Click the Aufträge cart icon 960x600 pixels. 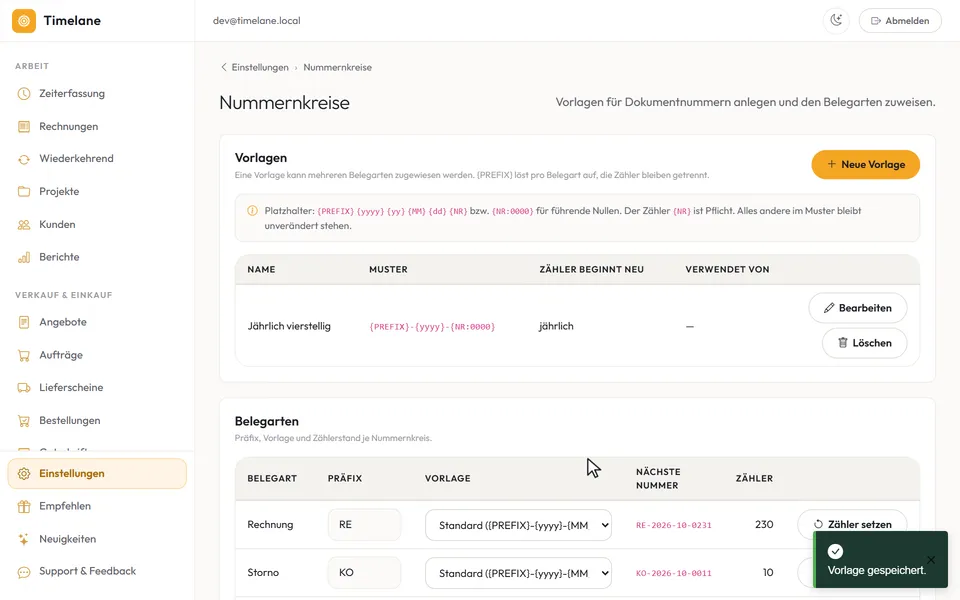point(24,355)
